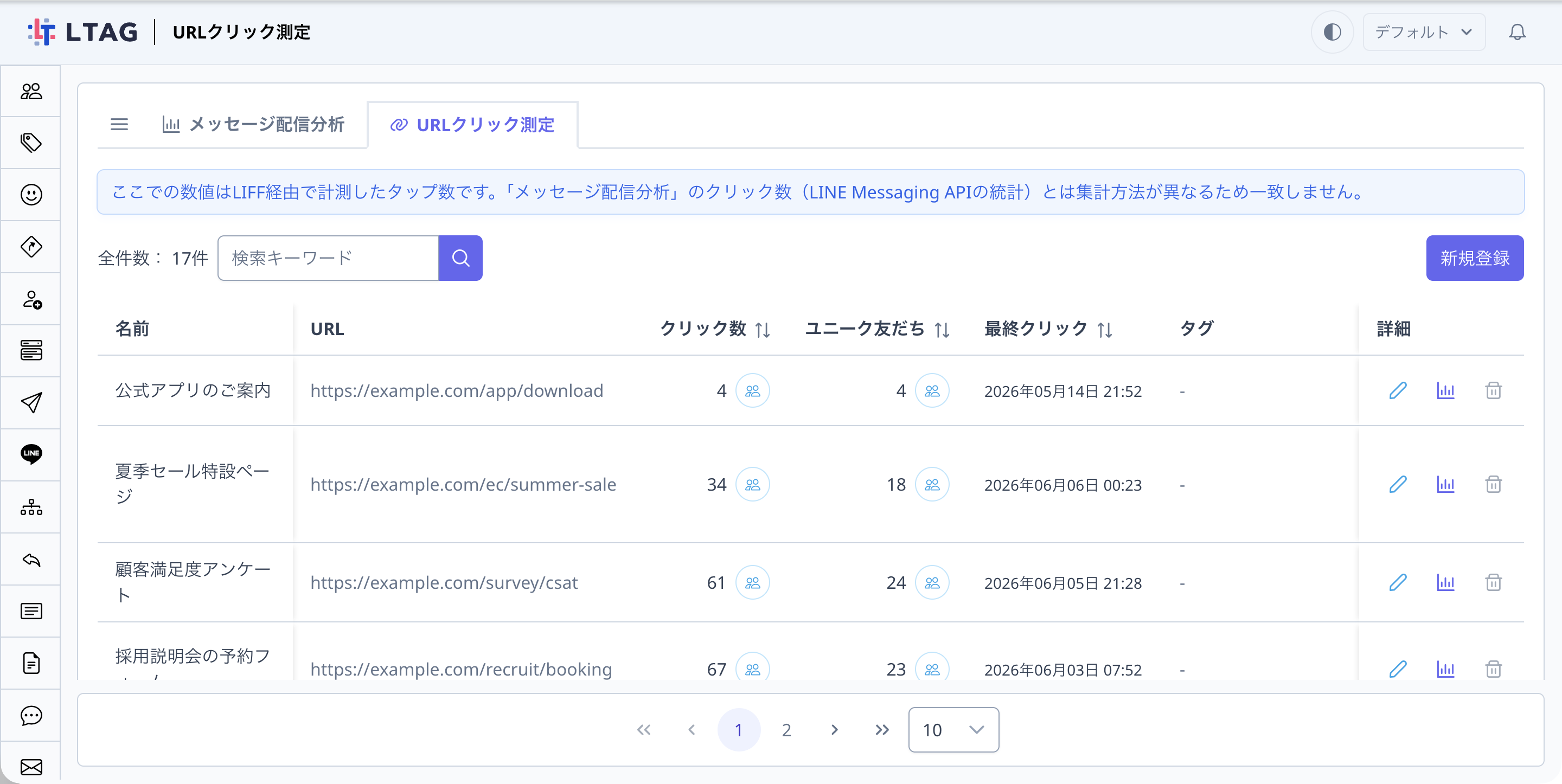
Task: Edit the 顧客満足度アンケート row
Action: click(1398, 583)
